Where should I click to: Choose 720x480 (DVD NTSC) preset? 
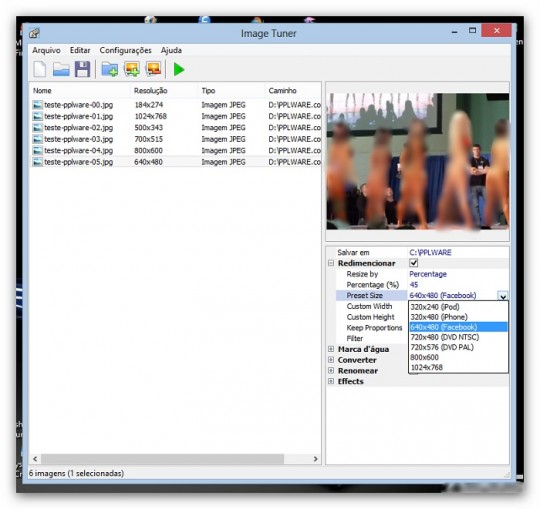458,337
